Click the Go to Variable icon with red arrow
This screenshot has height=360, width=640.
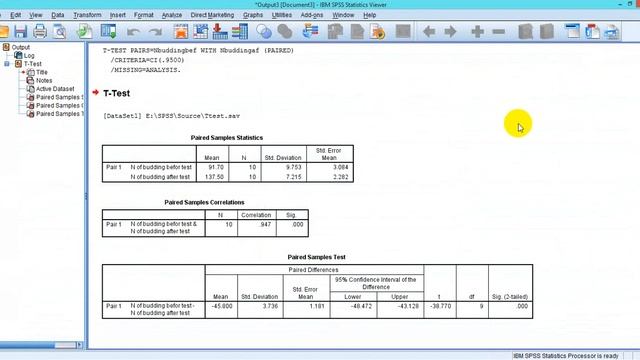pyautogui.click(x=220, y=31)
